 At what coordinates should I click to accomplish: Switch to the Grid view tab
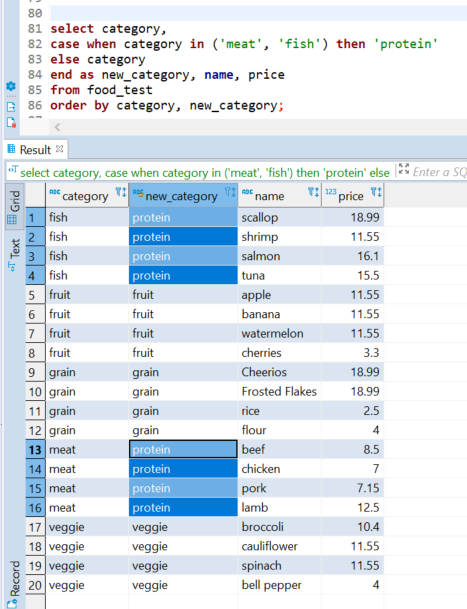coord(14,207)
